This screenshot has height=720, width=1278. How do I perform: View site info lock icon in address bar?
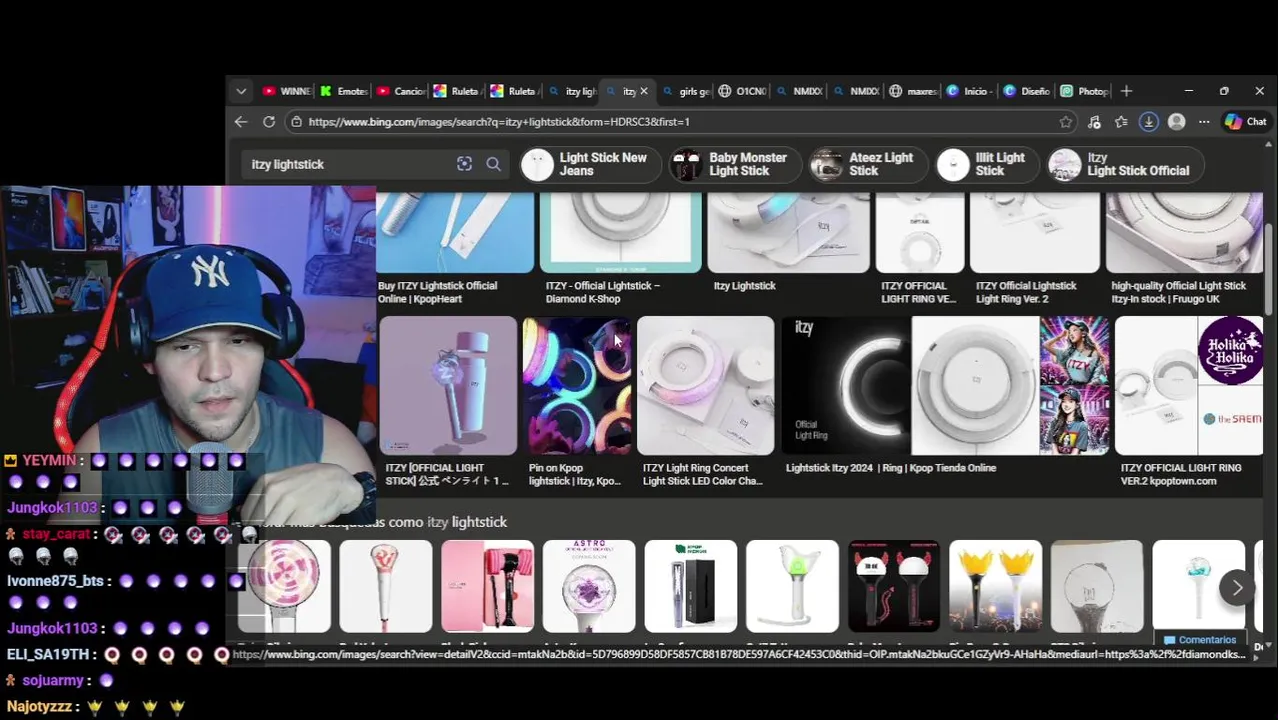295,122
